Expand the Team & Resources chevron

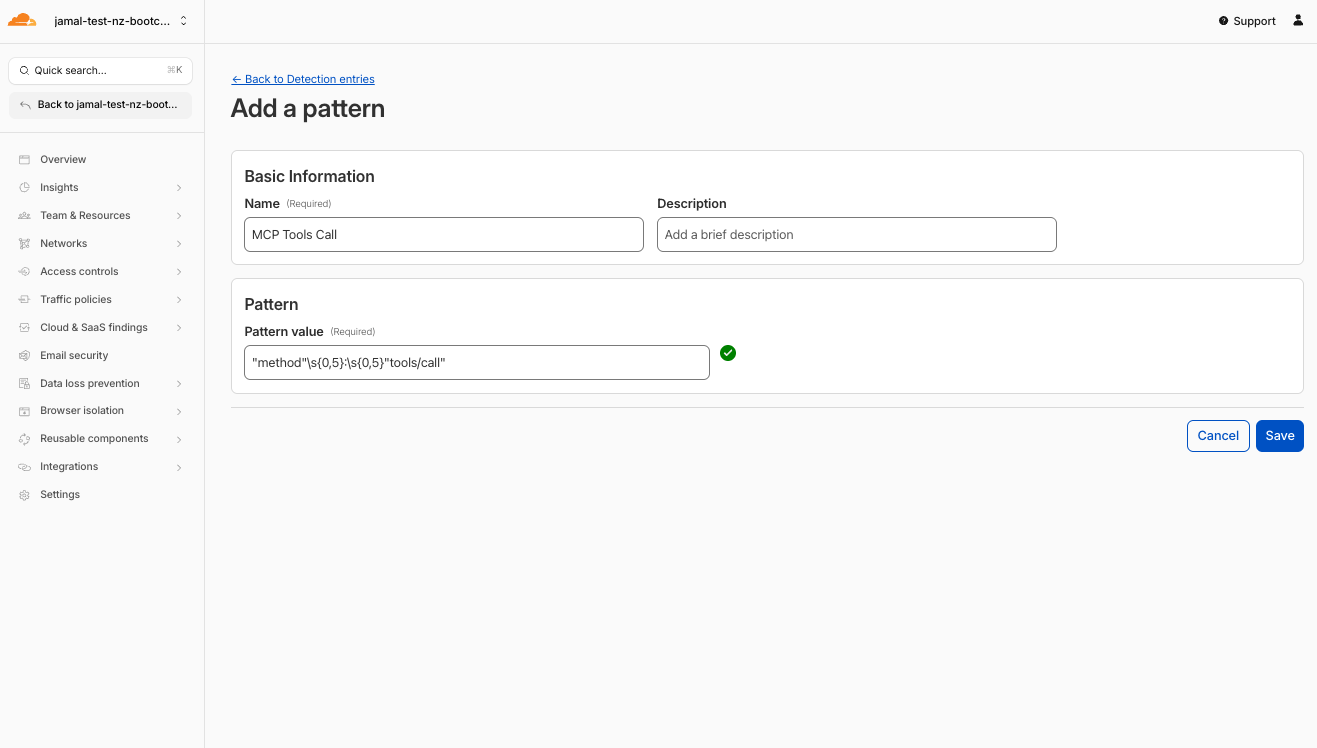point(179,216)
